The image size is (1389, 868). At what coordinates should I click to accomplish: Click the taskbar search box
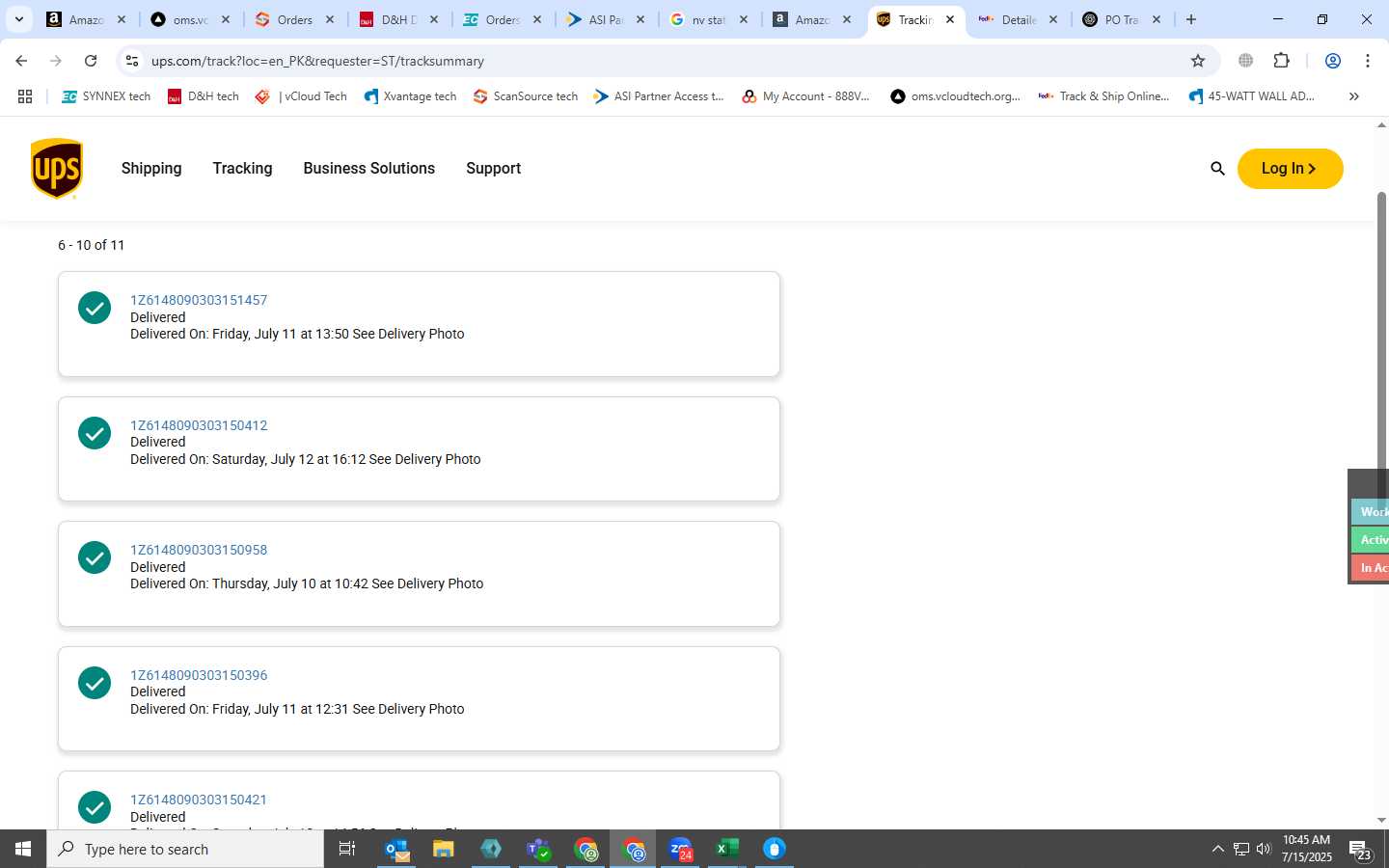[185, 849]
